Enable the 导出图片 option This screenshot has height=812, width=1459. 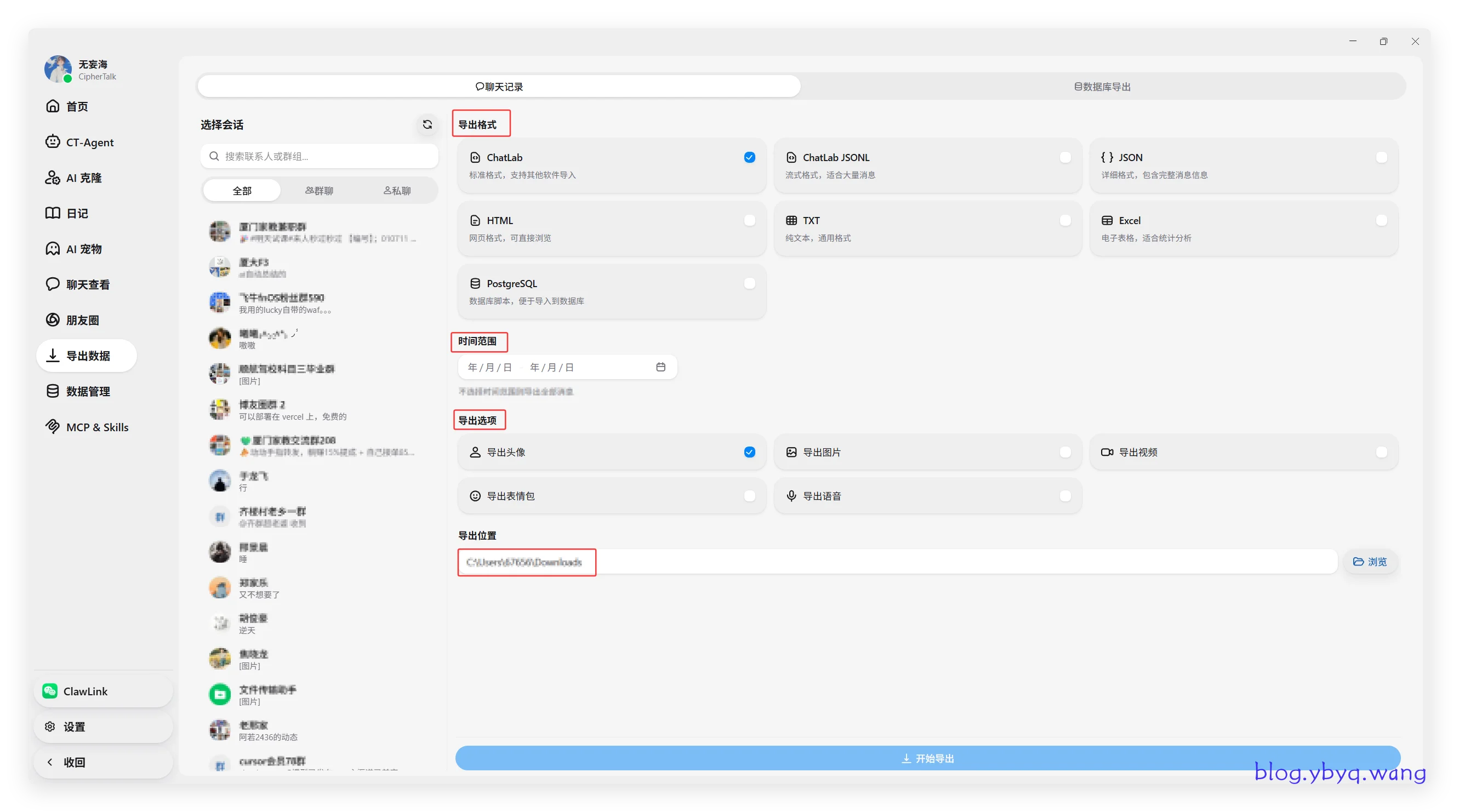927,451
